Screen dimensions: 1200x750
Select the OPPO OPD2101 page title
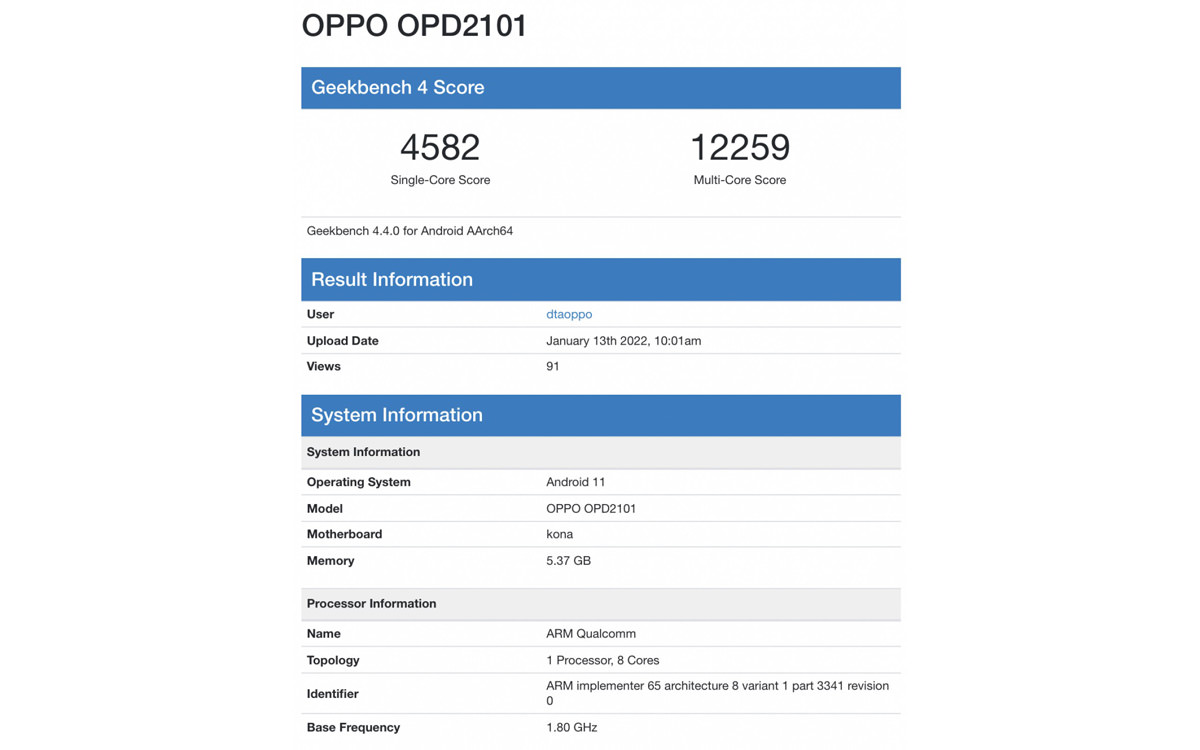tap(414, 25)
